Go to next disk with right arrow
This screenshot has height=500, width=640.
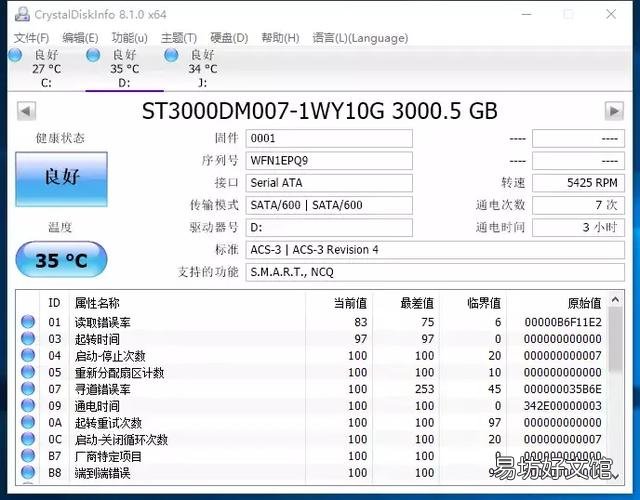click(x=614, y=111)
